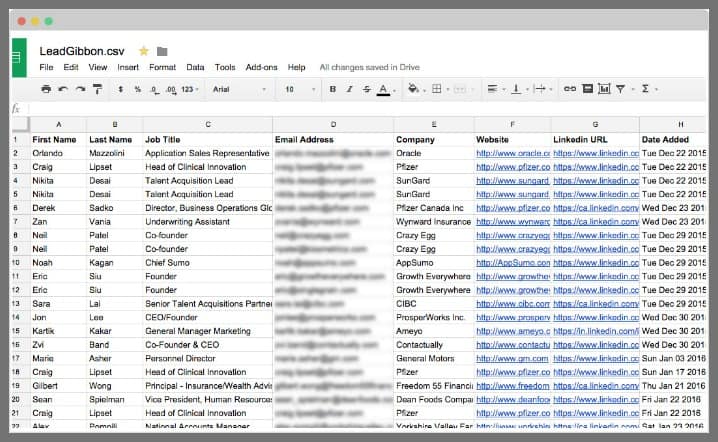Image resolution: width=718 pixels, height=442 pixels.
Task: Apply bold formatting
Action: [333, 89]
